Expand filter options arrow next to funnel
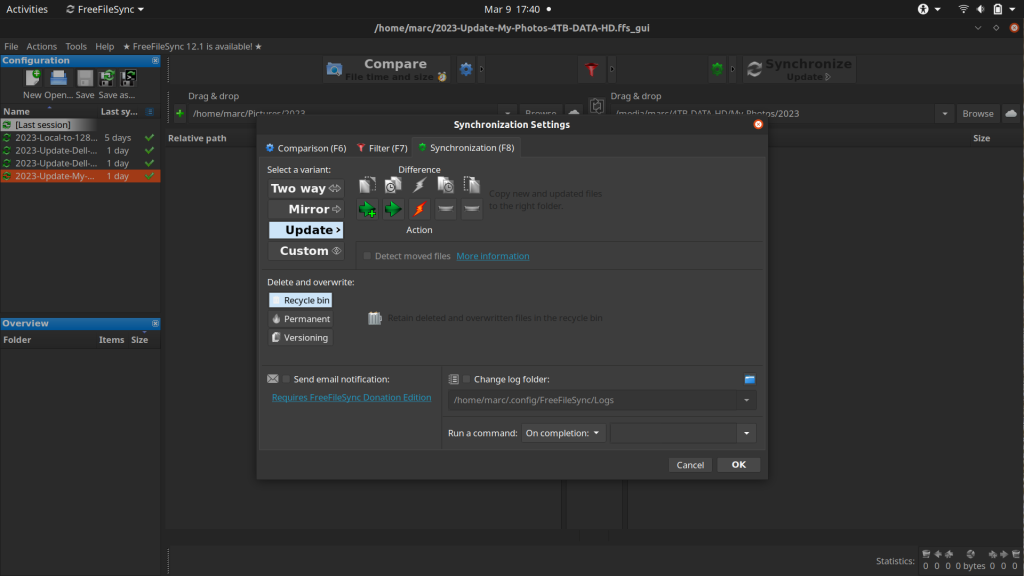The image size is (1024, 576). (612, 69)
